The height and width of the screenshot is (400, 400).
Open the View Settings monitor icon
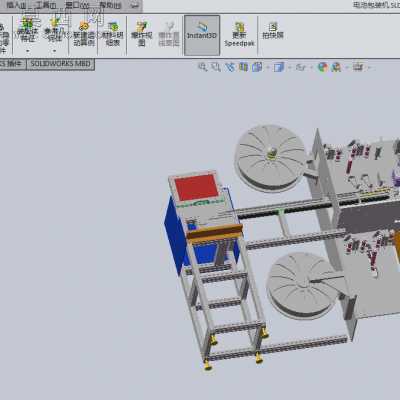(358, 67)
